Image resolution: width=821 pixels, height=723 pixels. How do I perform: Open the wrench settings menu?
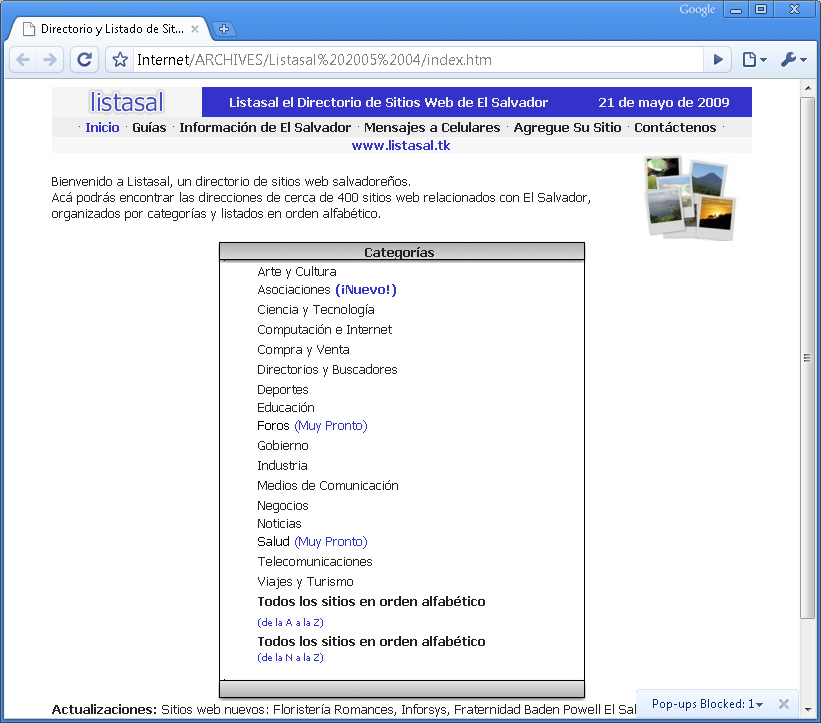pos(793,60)
